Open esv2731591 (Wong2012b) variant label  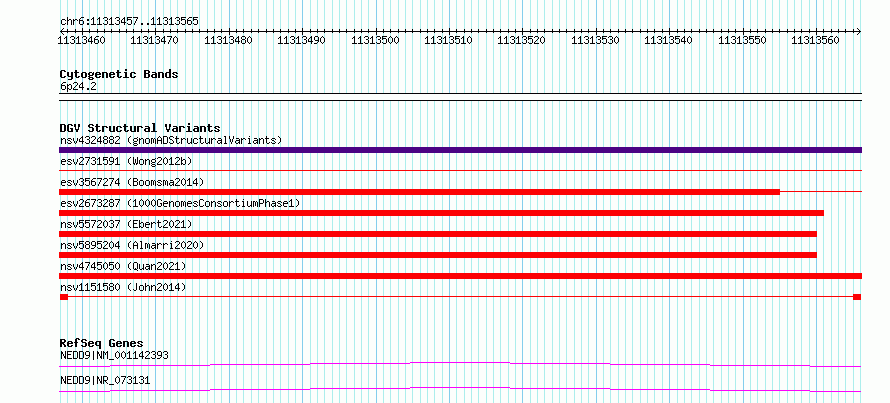126,161
